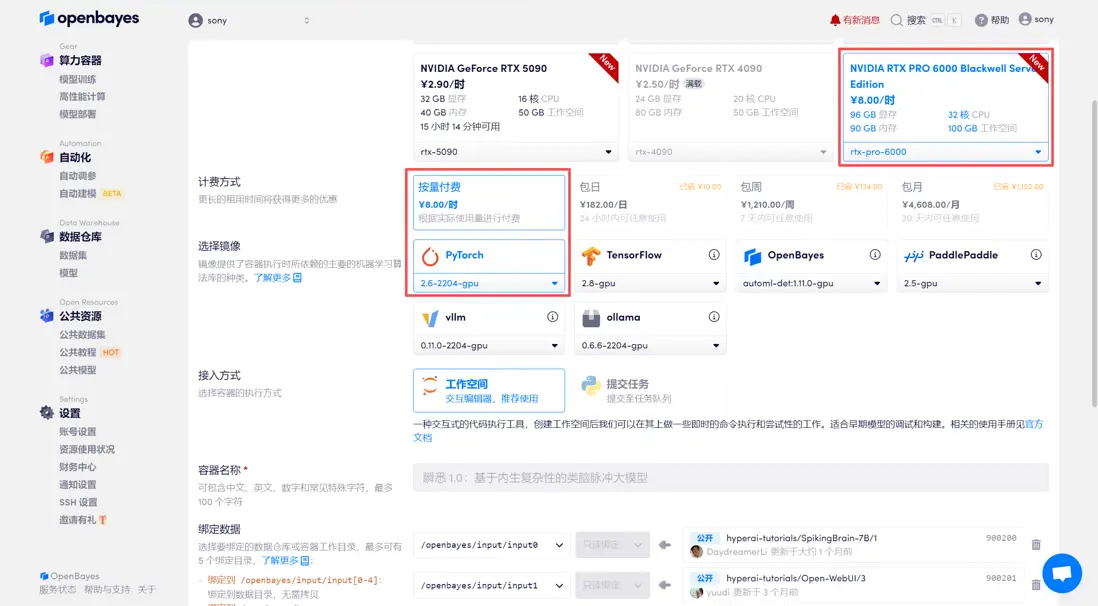
Task: Click the gift icon next to 邀请有礼
Action: pos(103,520)
